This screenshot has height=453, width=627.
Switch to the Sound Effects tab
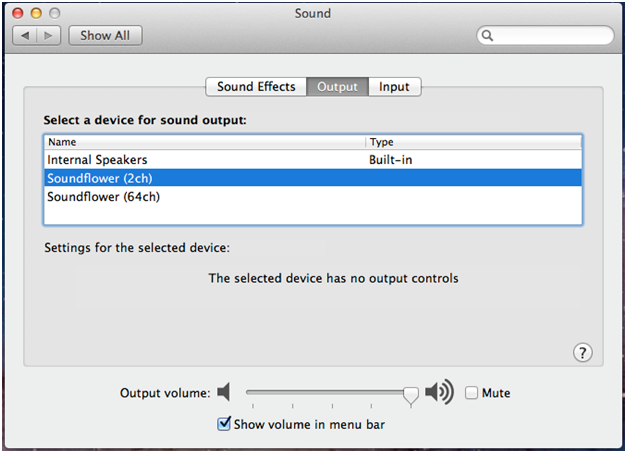[x=256, y=87]
